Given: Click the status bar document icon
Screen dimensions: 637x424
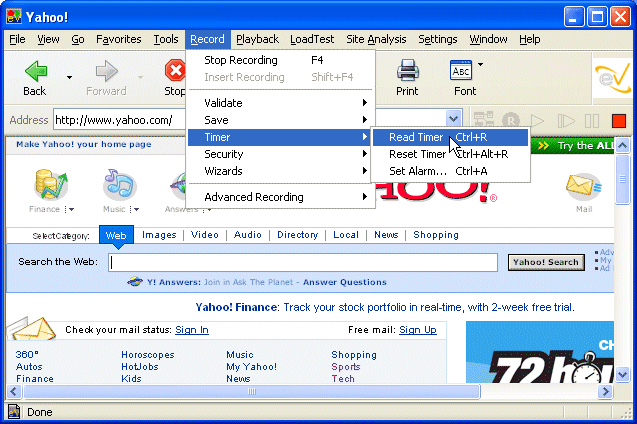Looking at the screenshot, I should (x=14, y=412).
